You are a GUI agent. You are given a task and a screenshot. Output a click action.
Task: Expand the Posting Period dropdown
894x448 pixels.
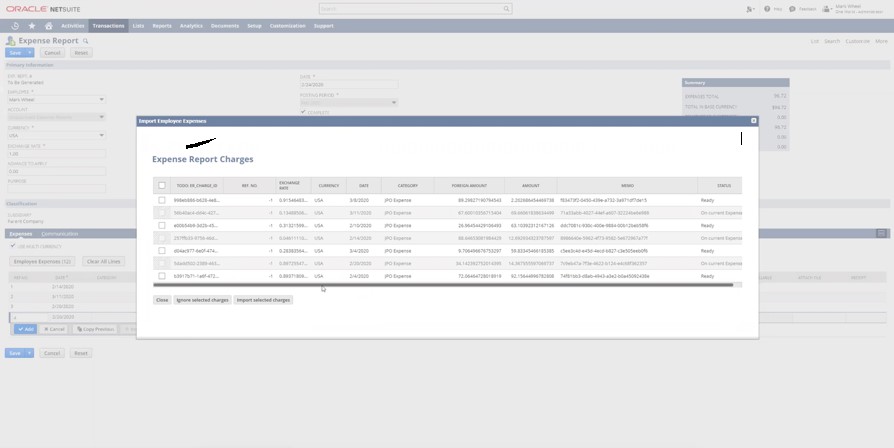point(394,102)
